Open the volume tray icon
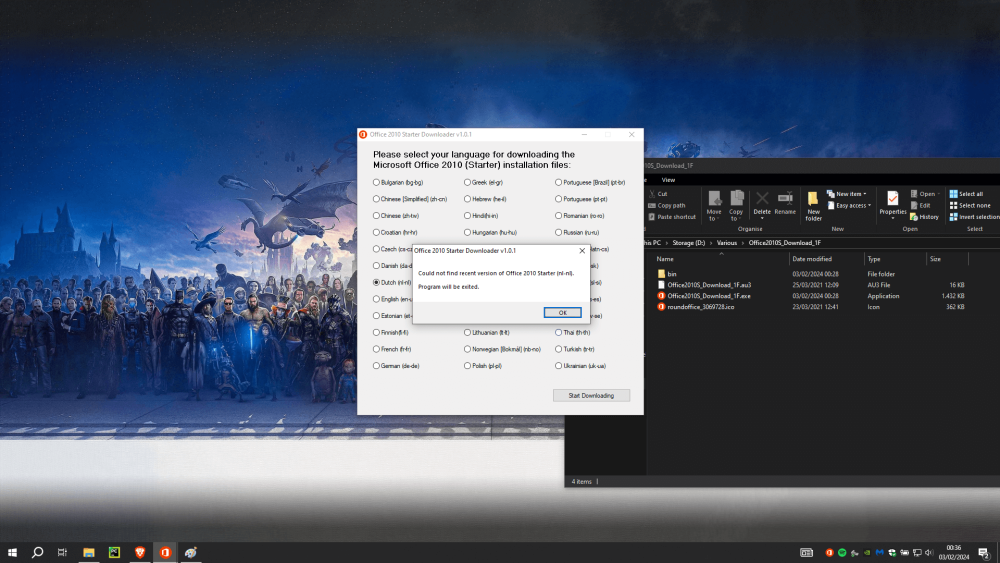The height and width of the screenshot is (563, 1000). (929, 553)
